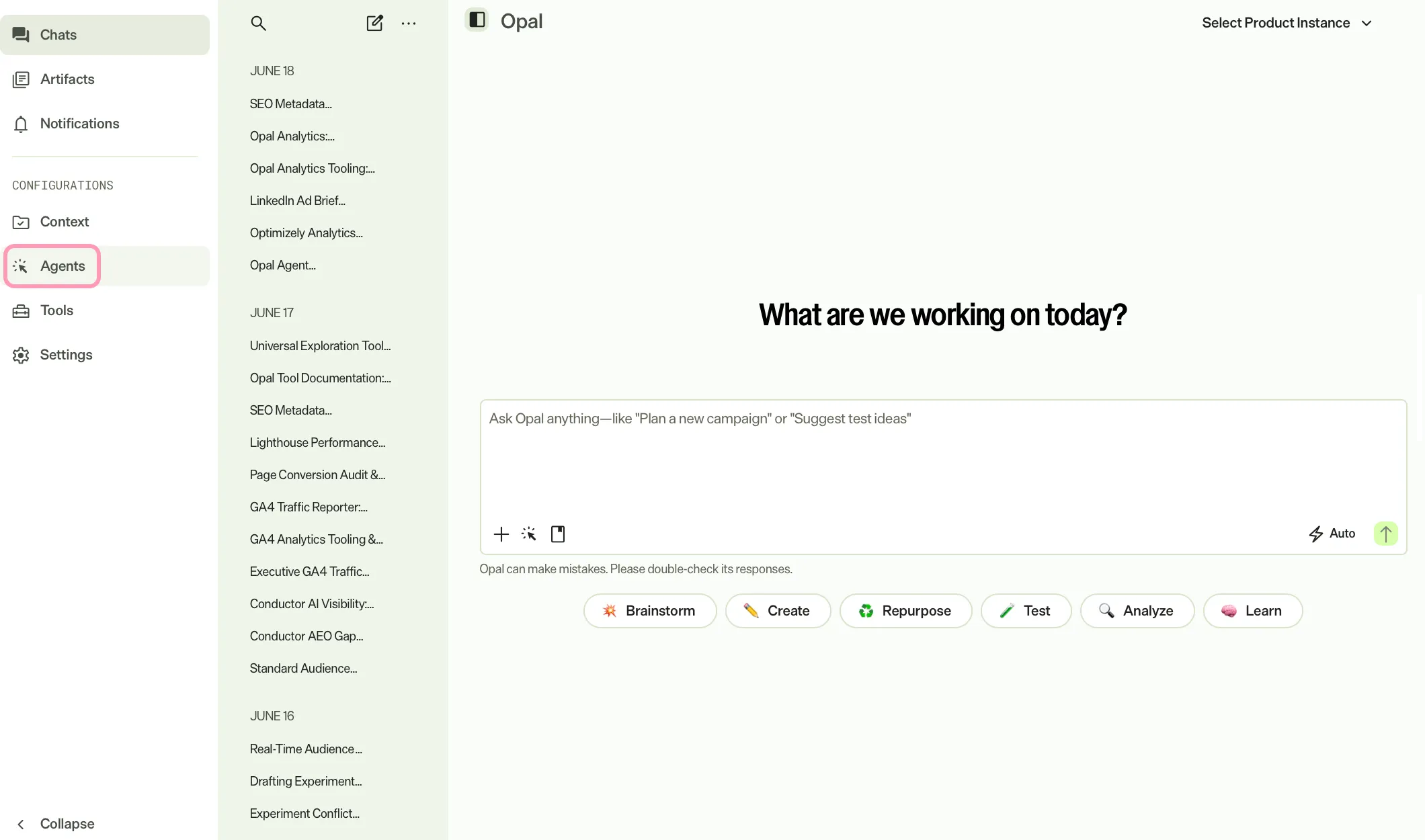Image resolution: width=1425 pixels, height=840 pixels.
Task: Pick the Analyze suggestion button
Action: tap(1137, 611)
